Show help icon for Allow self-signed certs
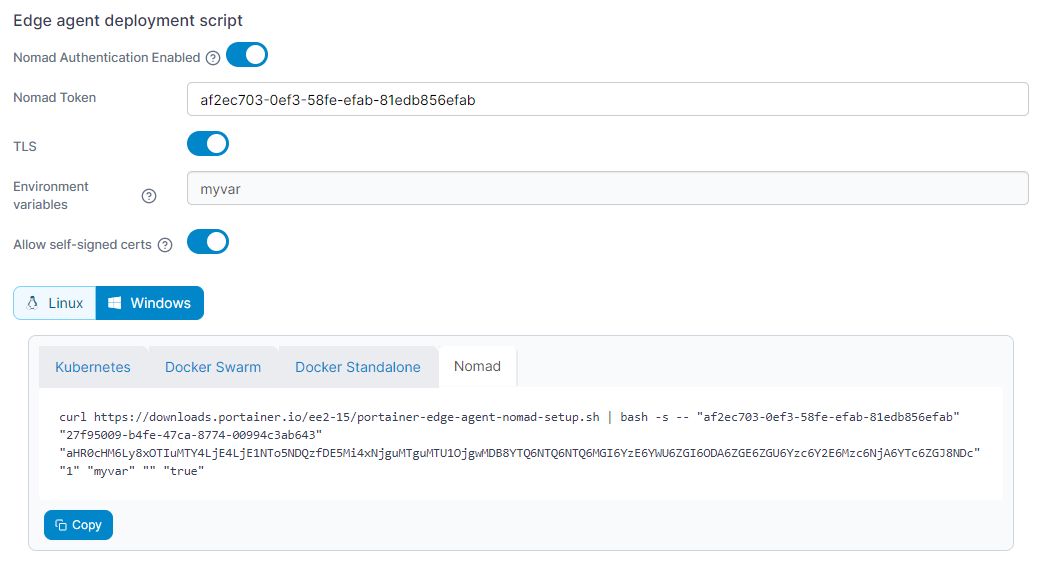Viewport: 1040px width, 566px height. [165, 246]
